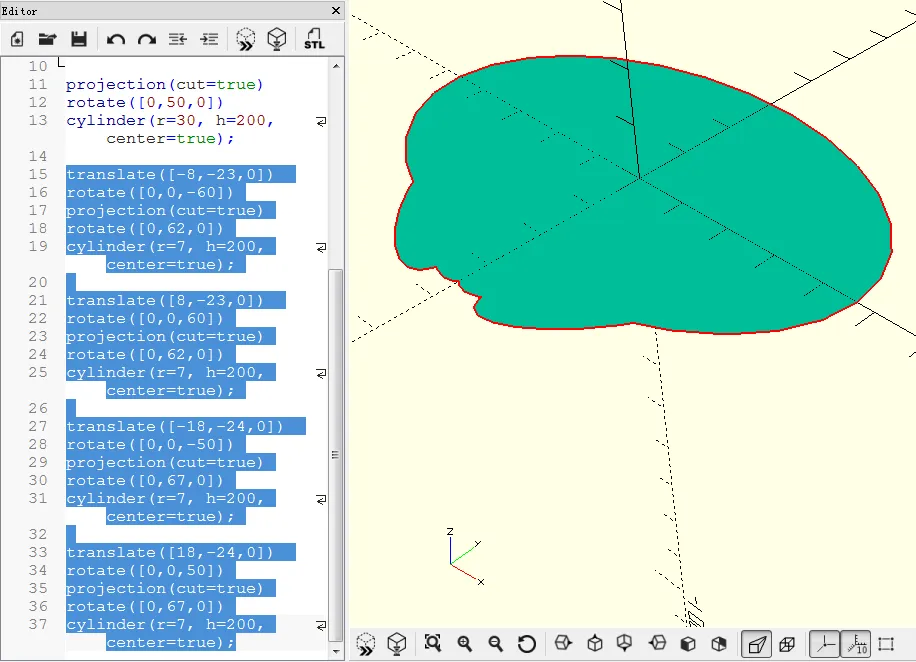Zoom out of the 3D view

pos(495,643)
